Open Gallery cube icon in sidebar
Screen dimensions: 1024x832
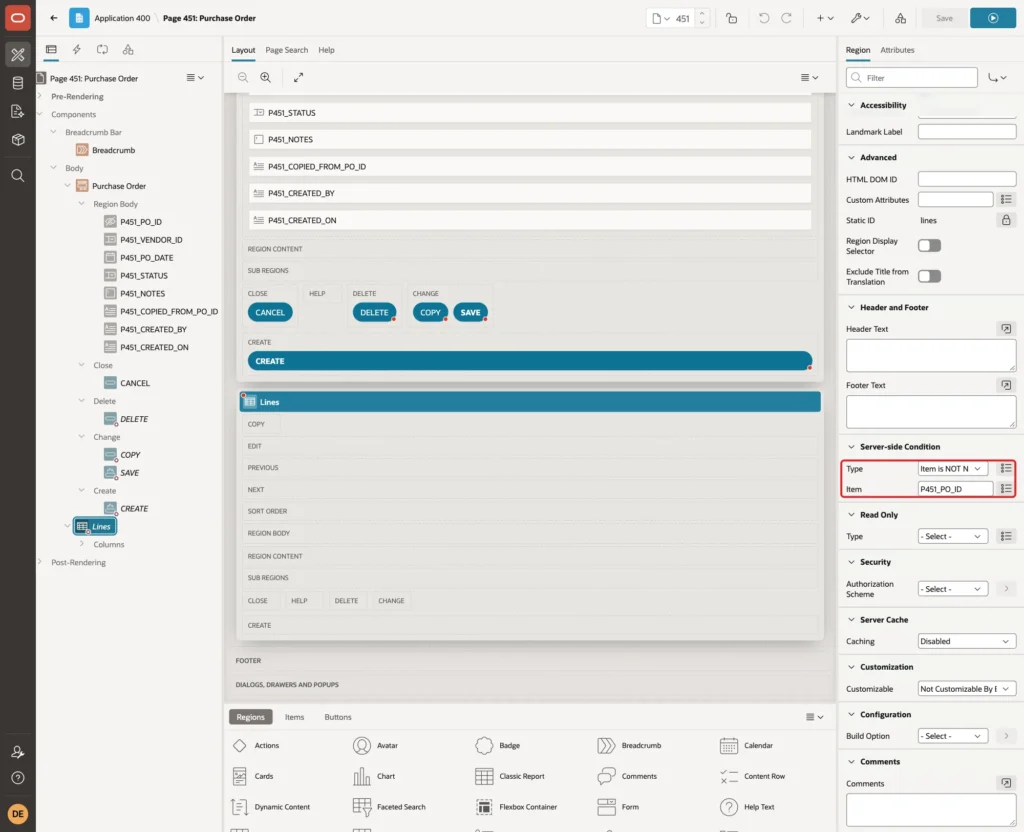coord(18,139)
